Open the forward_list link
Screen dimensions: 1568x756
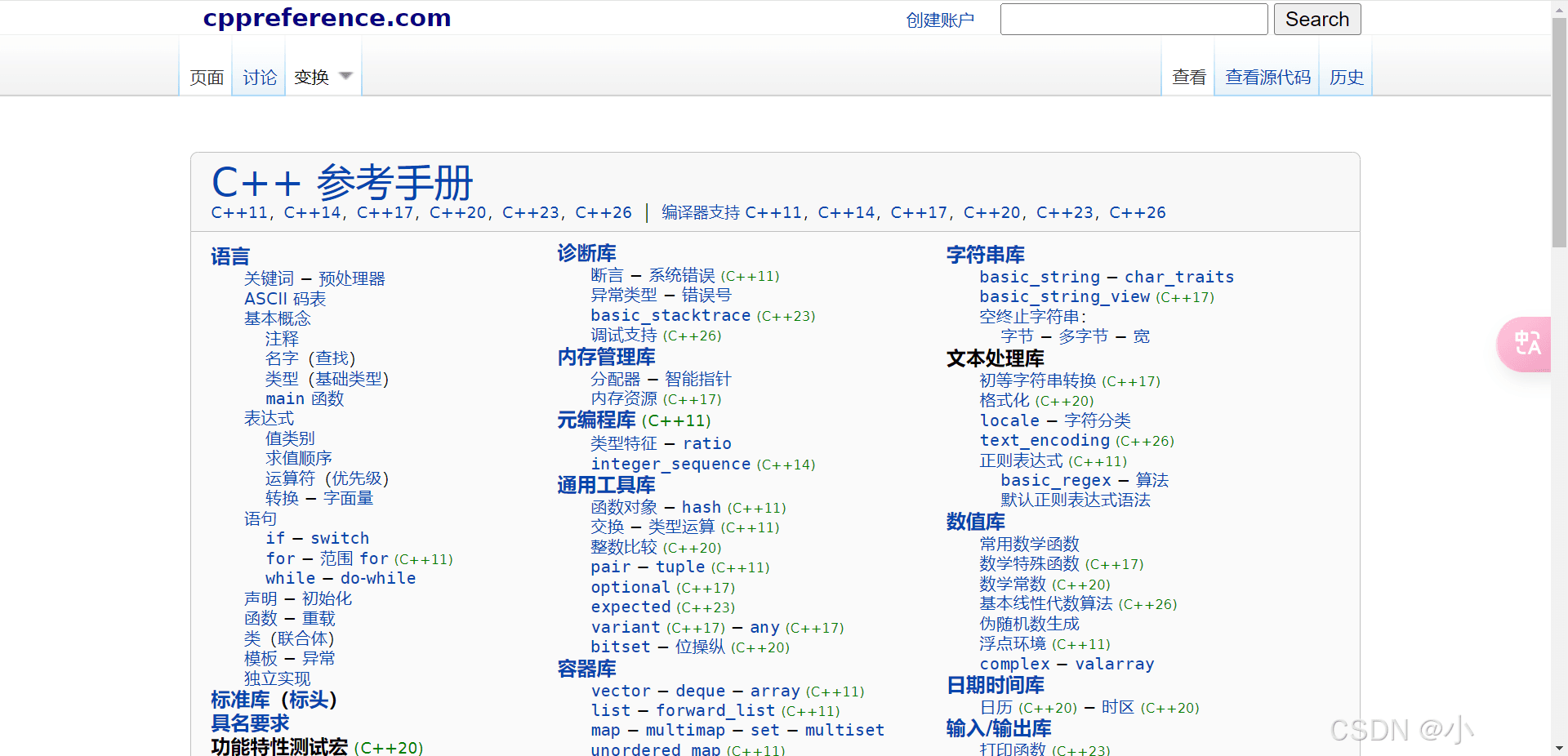pyautogui.click(x=715, y=710)
